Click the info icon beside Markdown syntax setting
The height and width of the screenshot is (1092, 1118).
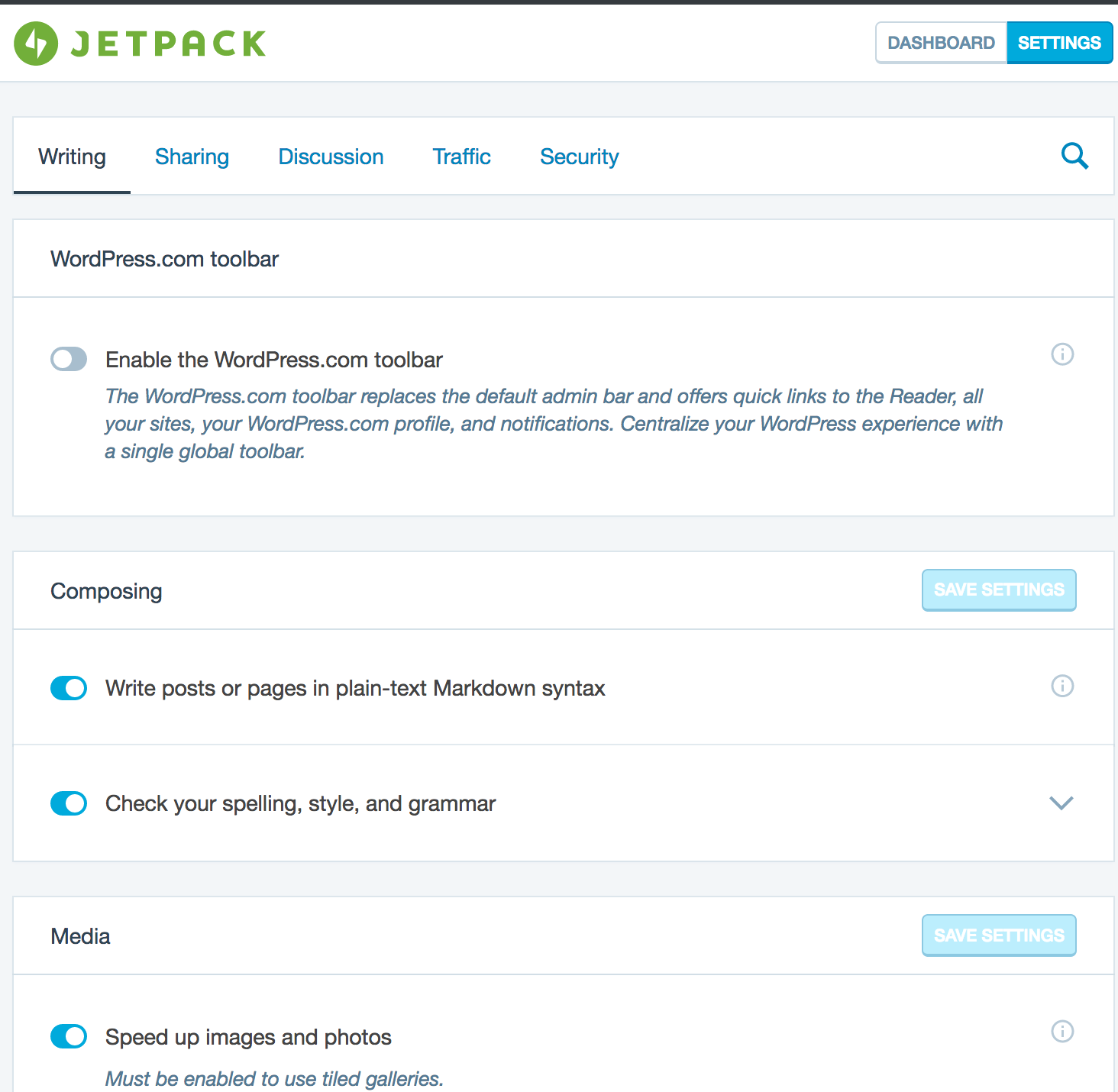point(1062,687)
